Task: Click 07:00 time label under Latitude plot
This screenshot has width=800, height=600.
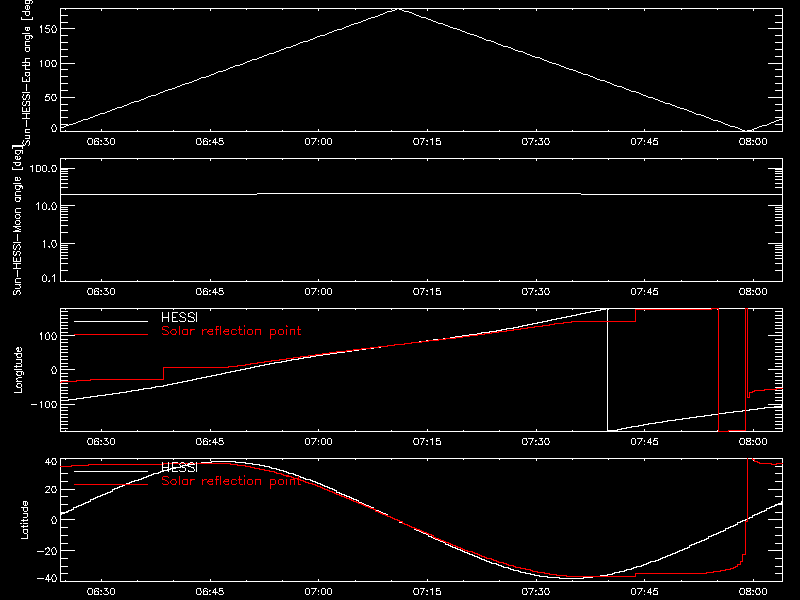Action: click(318, 592)
